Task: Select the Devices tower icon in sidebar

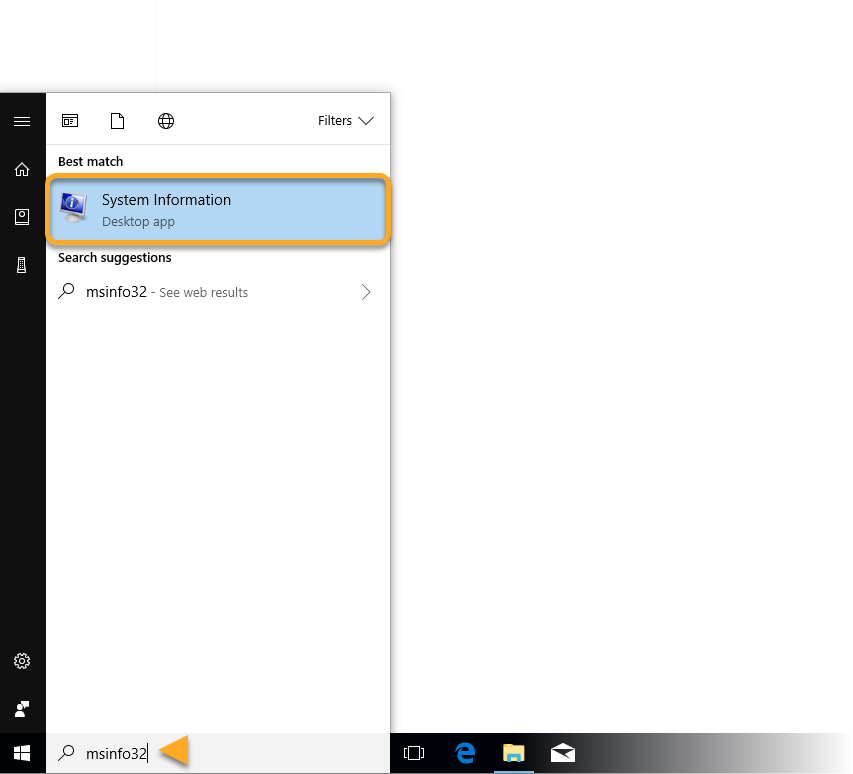Action: tap(22, 265)
